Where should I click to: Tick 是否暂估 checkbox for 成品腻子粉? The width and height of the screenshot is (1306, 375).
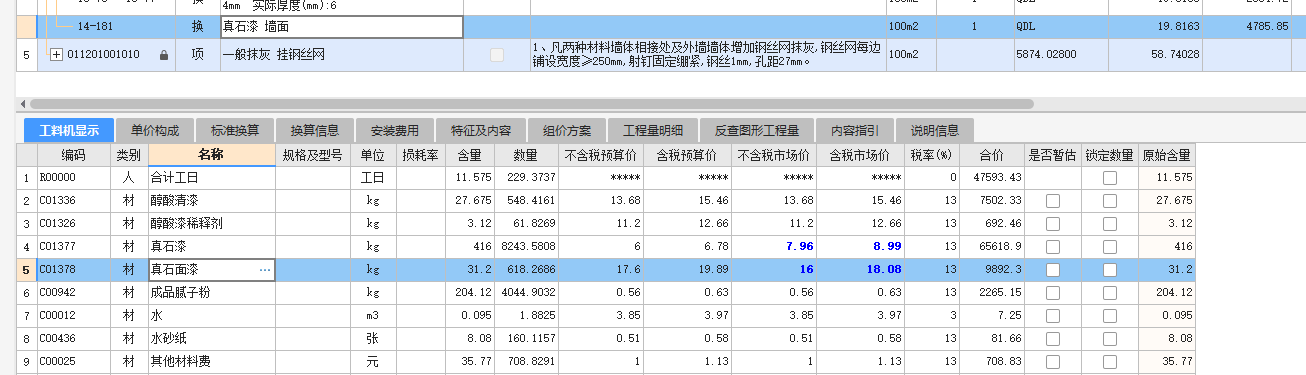[1052, 293]
